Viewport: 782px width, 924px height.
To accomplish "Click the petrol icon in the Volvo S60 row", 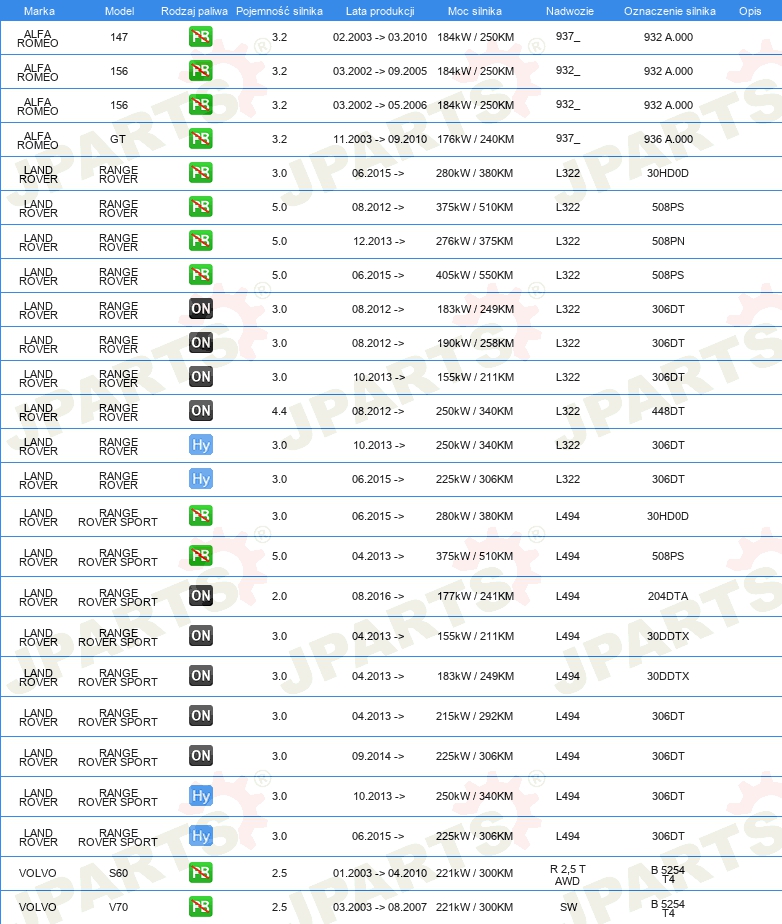I will (x=200, y=873).
